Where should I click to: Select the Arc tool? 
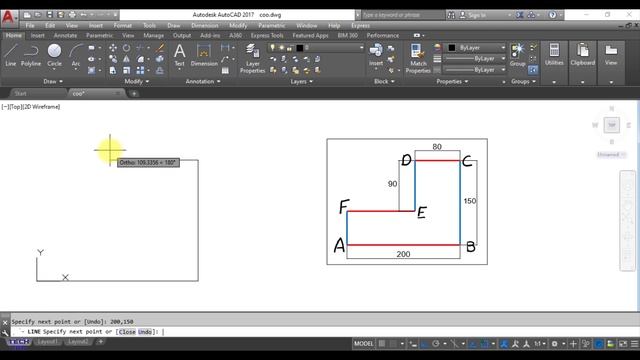tap(76, 55)
